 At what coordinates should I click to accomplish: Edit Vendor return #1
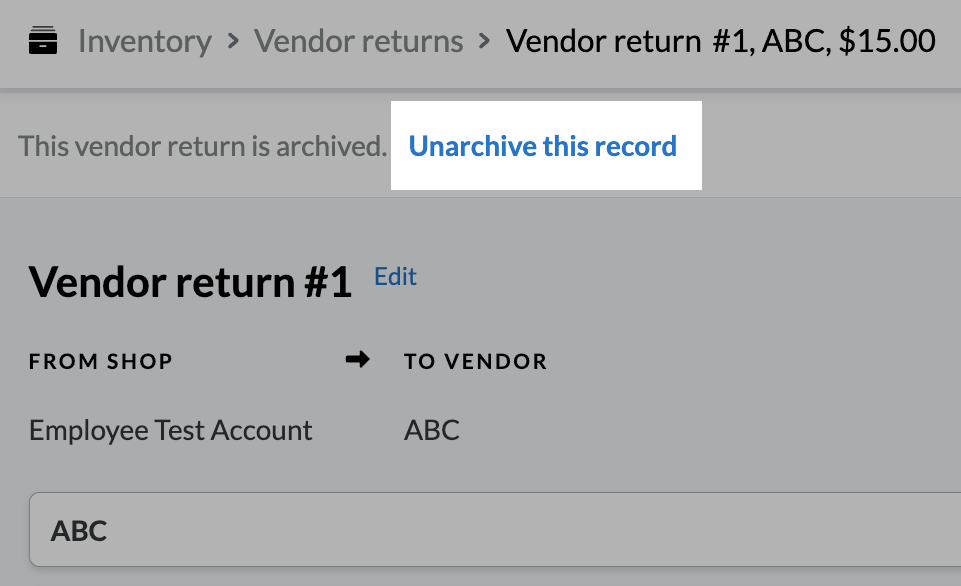pyautogui.click(x=395, y=277)
